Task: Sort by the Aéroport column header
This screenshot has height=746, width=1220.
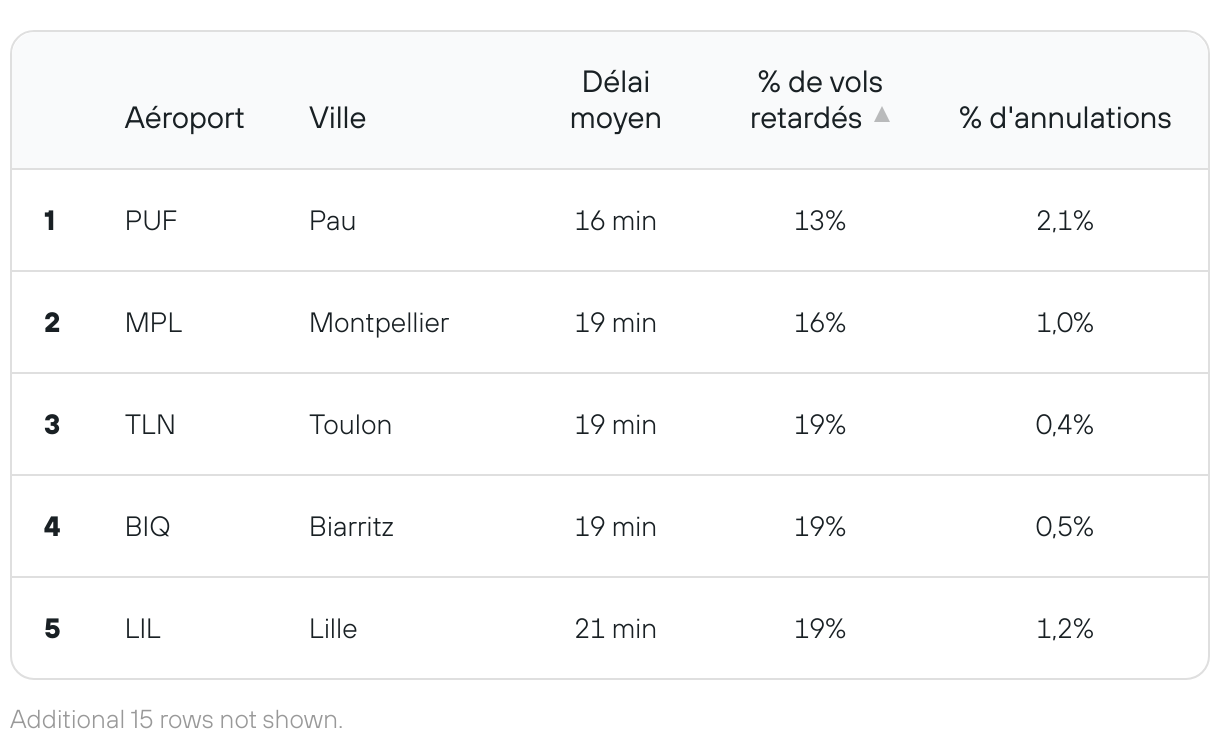Action: [185, 118]
